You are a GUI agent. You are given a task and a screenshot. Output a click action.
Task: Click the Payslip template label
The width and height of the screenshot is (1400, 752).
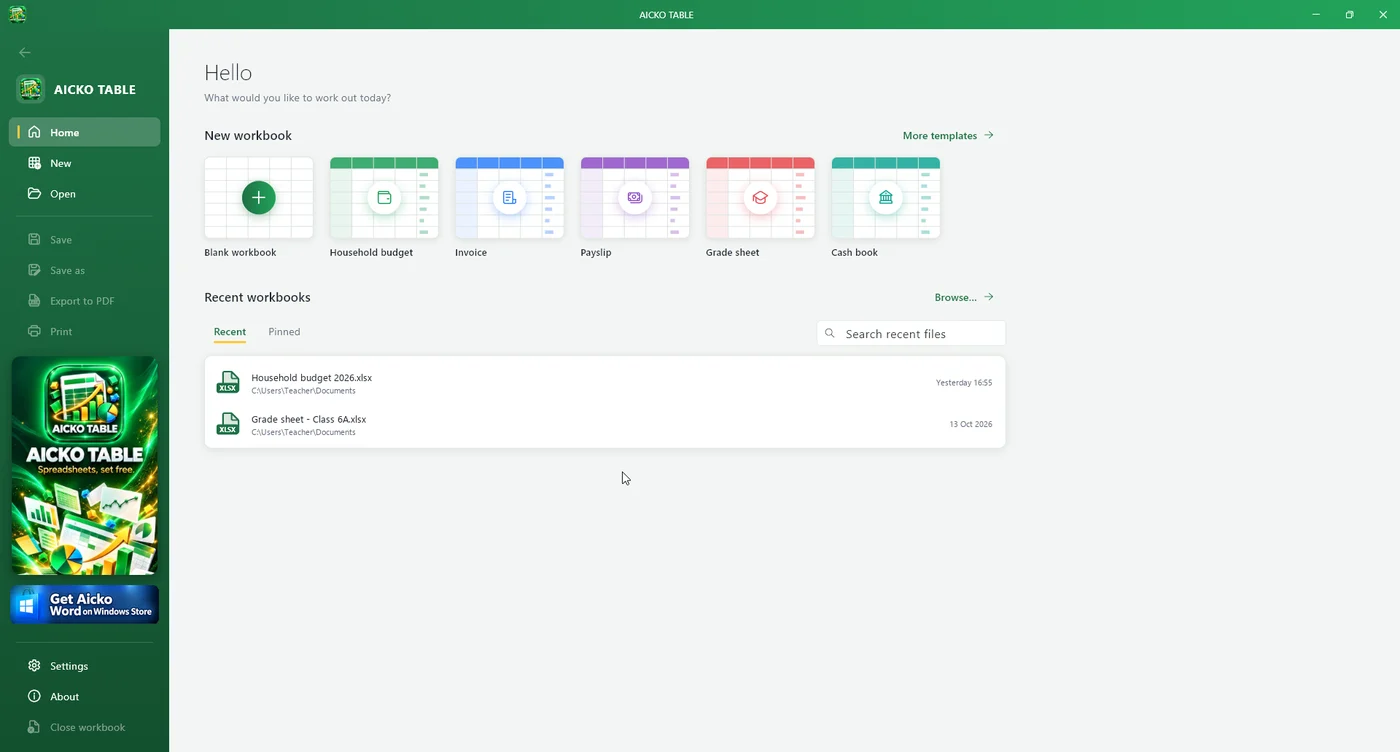coord(596,253)
